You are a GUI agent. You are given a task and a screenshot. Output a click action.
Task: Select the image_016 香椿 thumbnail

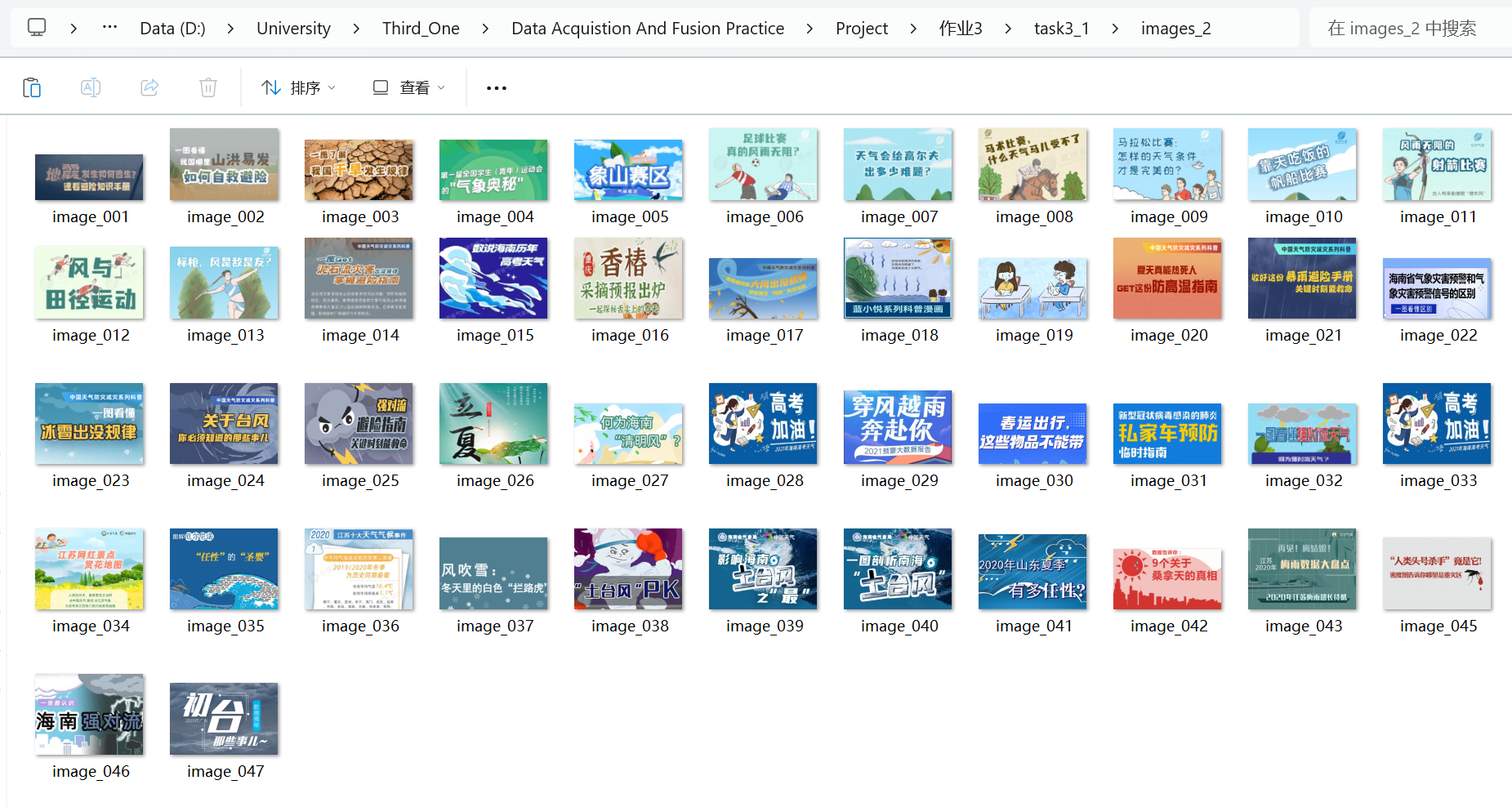tap(628, 279)
